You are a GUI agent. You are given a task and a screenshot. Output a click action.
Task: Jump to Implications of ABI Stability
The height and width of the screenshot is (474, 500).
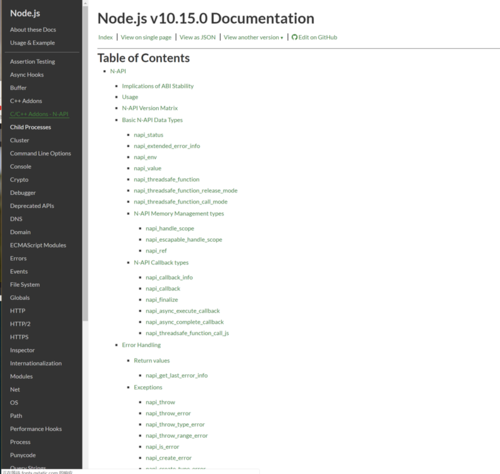158,86
